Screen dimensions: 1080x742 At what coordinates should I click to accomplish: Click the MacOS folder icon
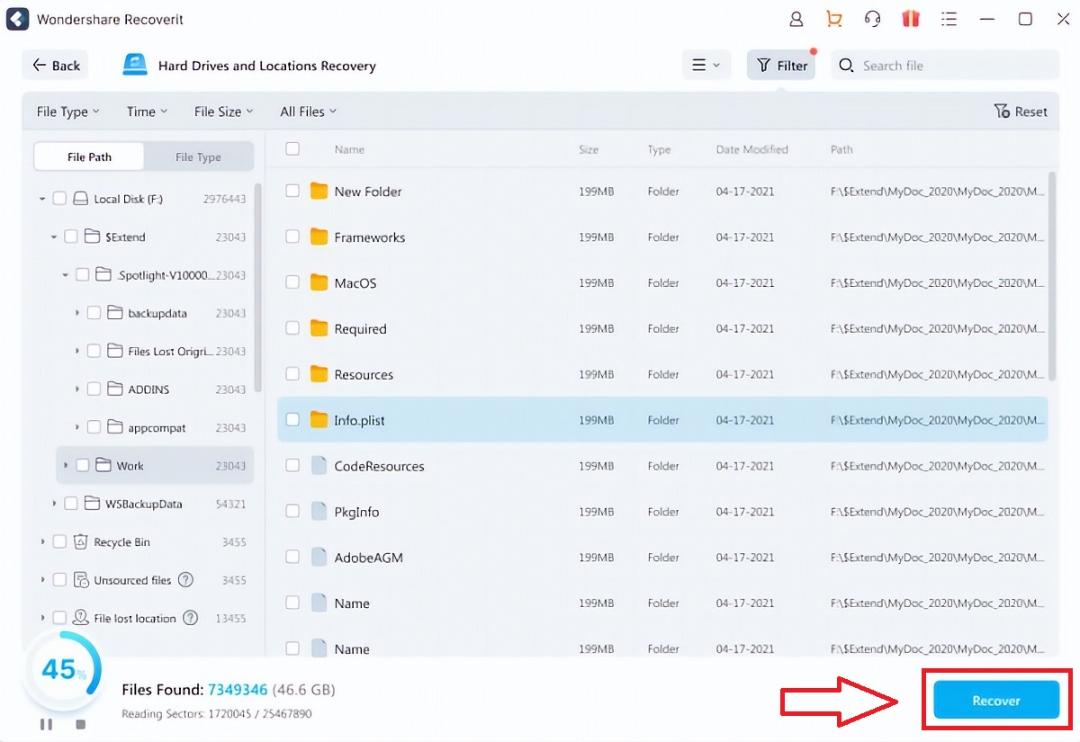(x=318, y=282)
